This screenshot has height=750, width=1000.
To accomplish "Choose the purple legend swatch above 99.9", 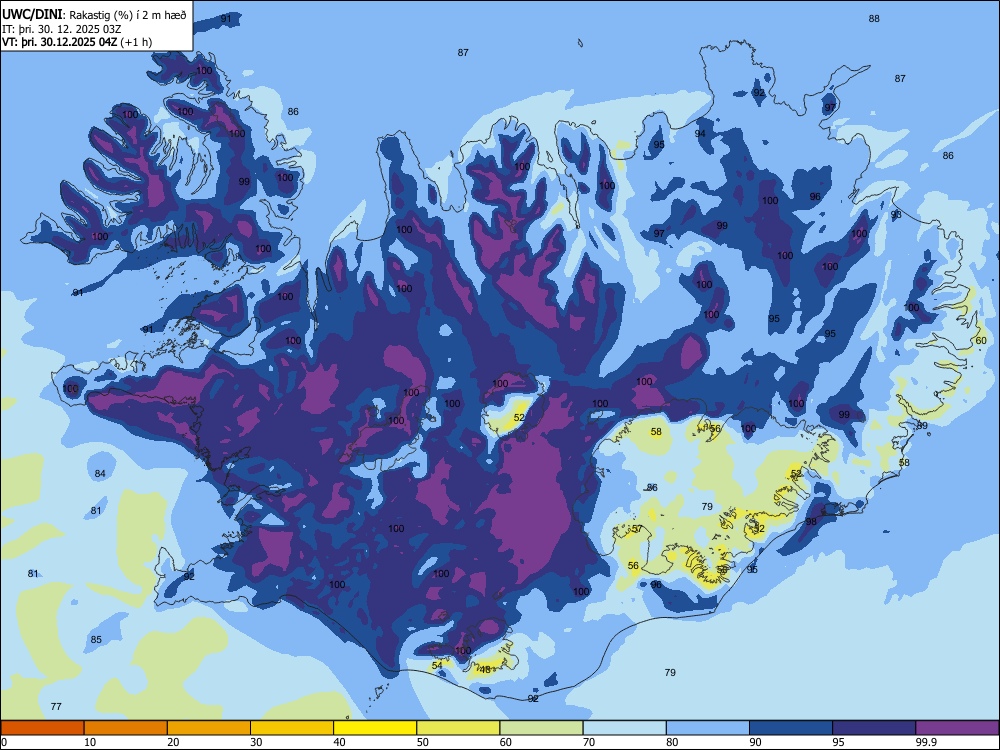I will pyautogui.click(x=957, y=728).
